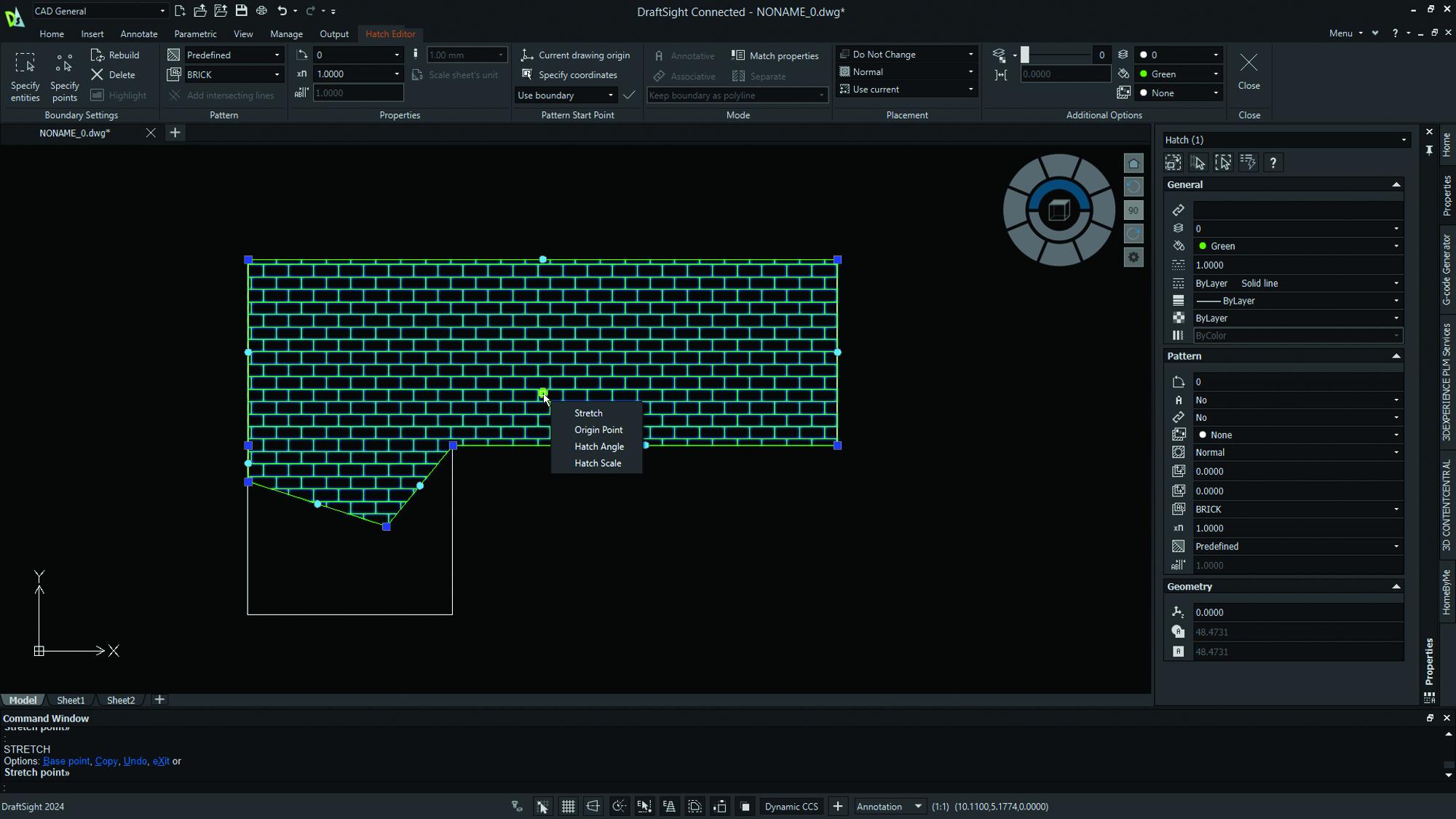Open the Use current dropdown in Placement
1456x819 pixels.
click(906, 90)
